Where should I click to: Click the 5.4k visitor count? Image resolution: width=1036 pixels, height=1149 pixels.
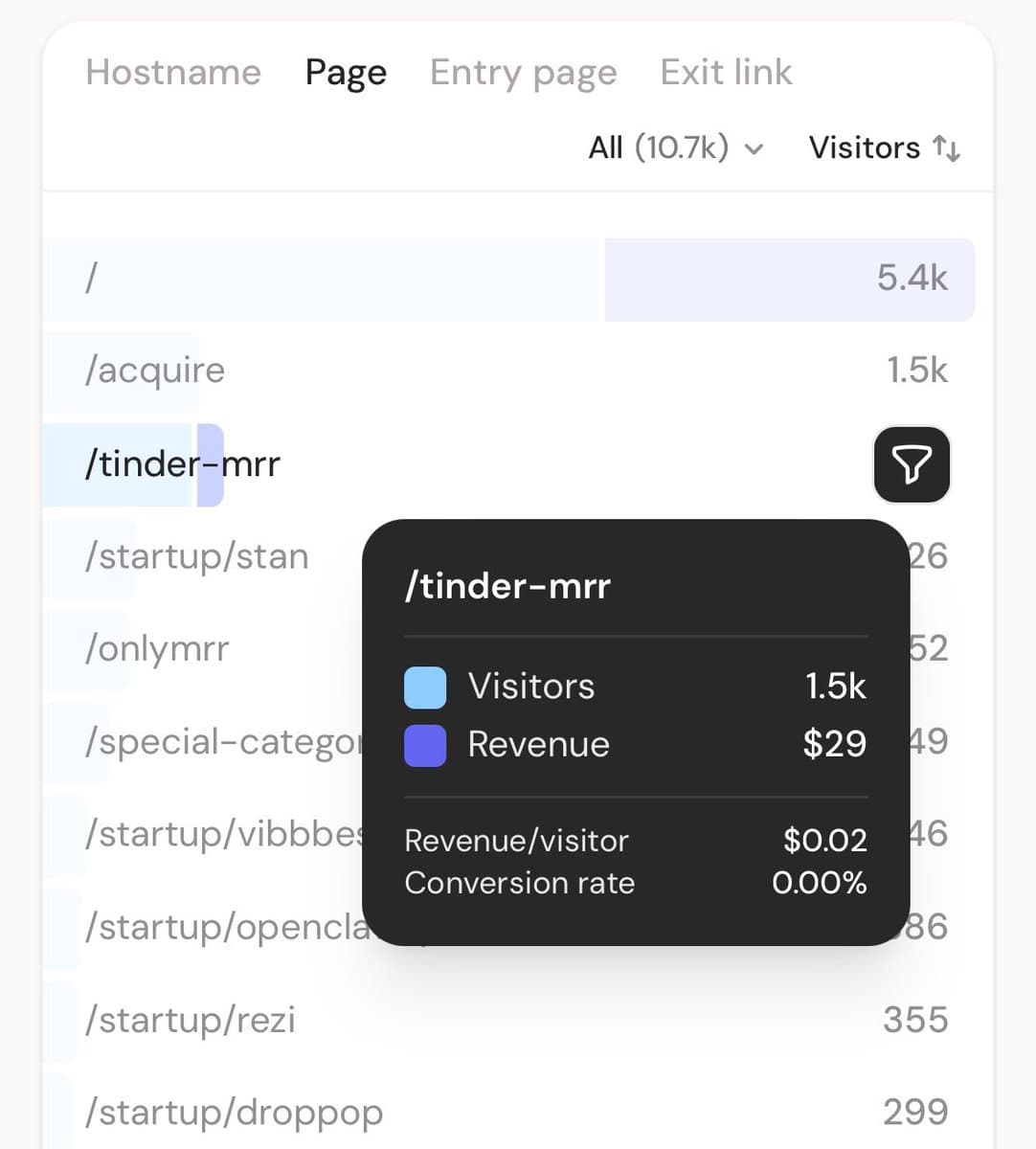point(912,278)
